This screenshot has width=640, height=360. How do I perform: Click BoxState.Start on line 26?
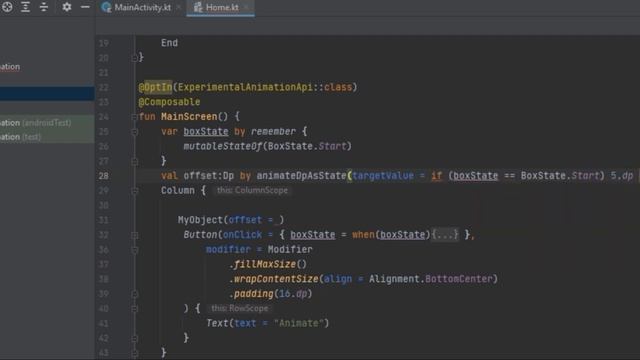click(307, 146)
